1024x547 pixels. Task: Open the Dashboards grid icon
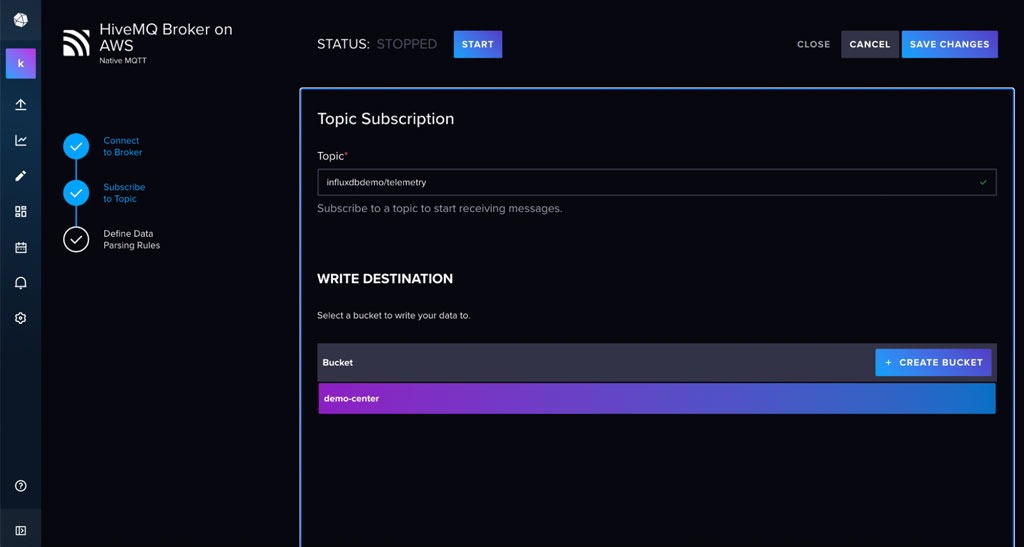coord(21,211)
